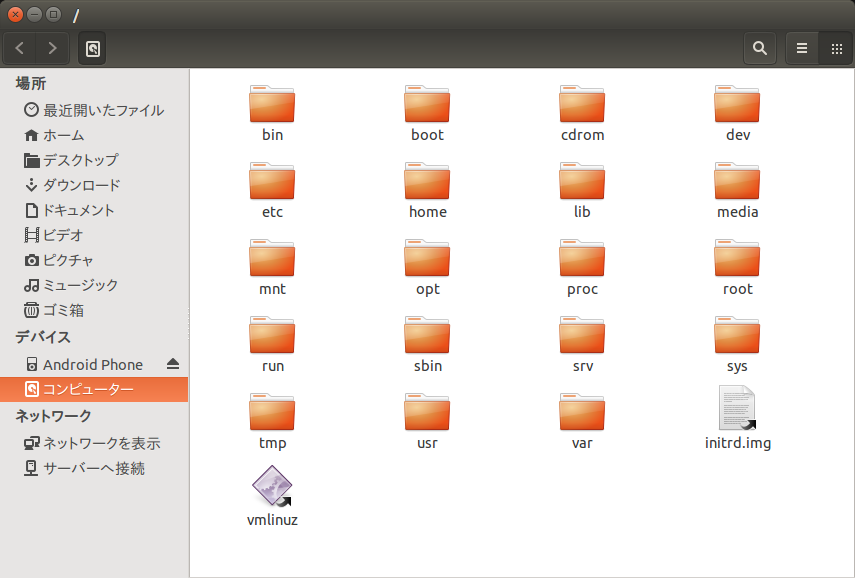This screenshot has width=855, height=578.
Task: Close the file manager window
Action: click(x=15, y=15)
